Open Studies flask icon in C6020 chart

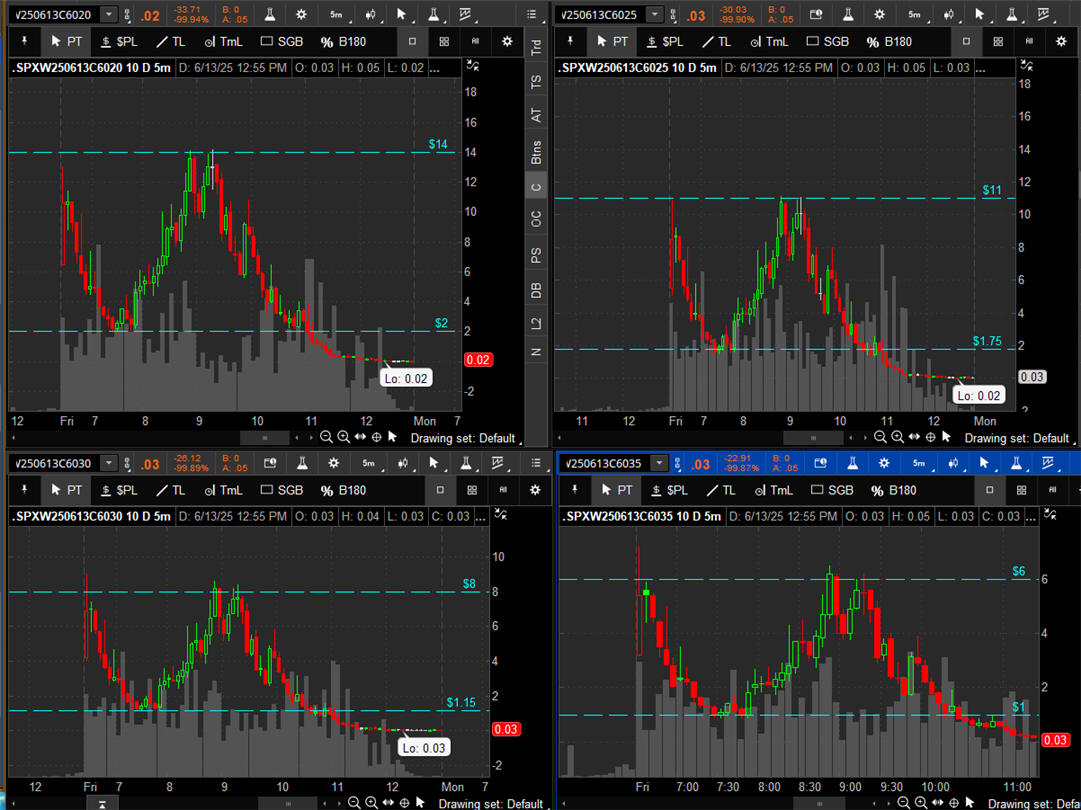tap(270, 15)
